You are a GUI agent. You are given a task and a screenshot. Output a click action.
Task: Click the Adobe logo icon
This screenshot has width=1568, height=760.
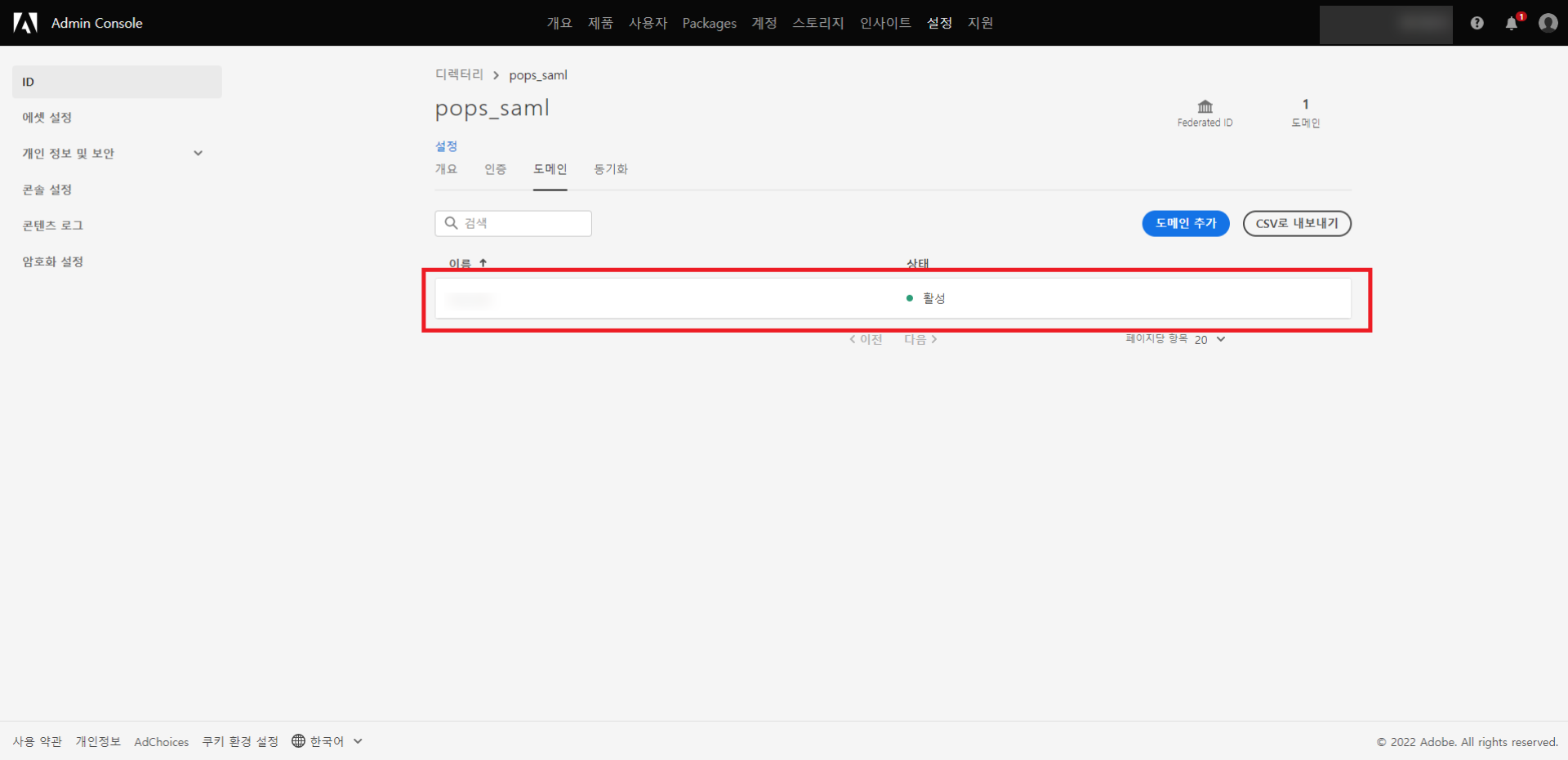[x=25, y=23]
